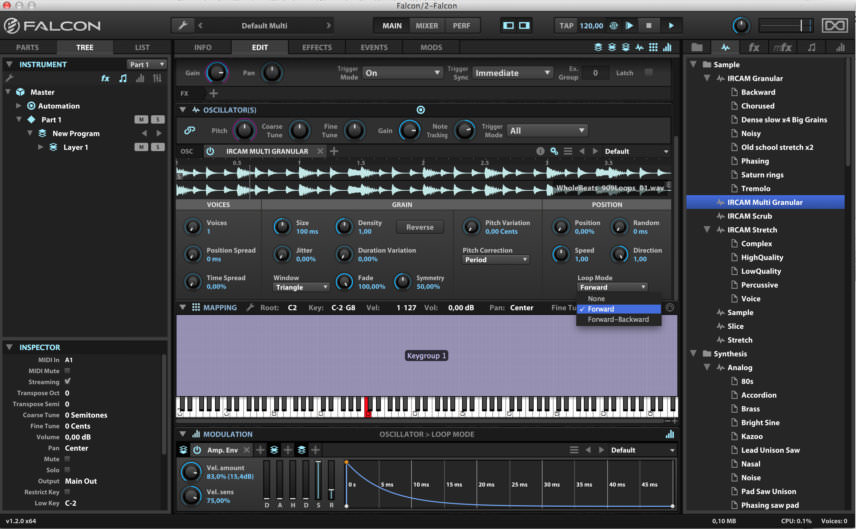Toggle Amp. Env modulation power button
The width and height of the screenshot is (856, 529).
point(197,450)
